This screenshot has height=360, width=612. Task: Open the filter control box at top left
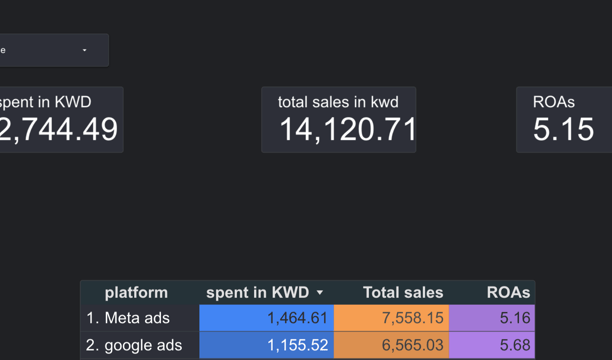tap(54, 50)
